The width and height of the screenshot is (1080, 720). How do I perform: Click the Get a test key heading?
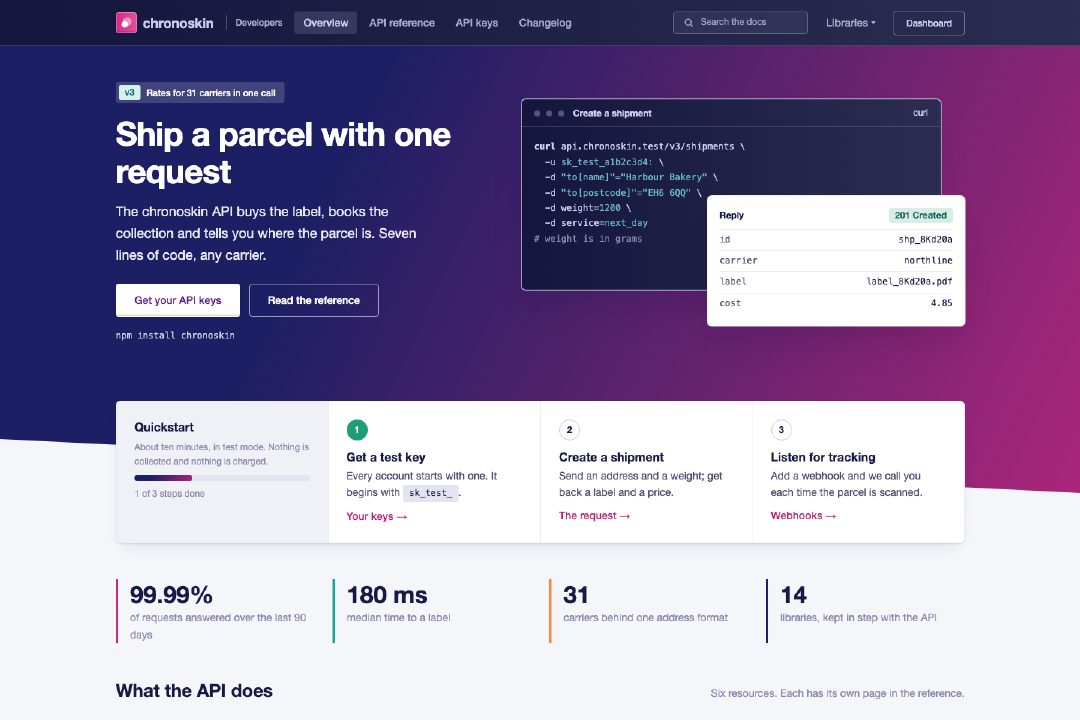[x=386, y=457]
